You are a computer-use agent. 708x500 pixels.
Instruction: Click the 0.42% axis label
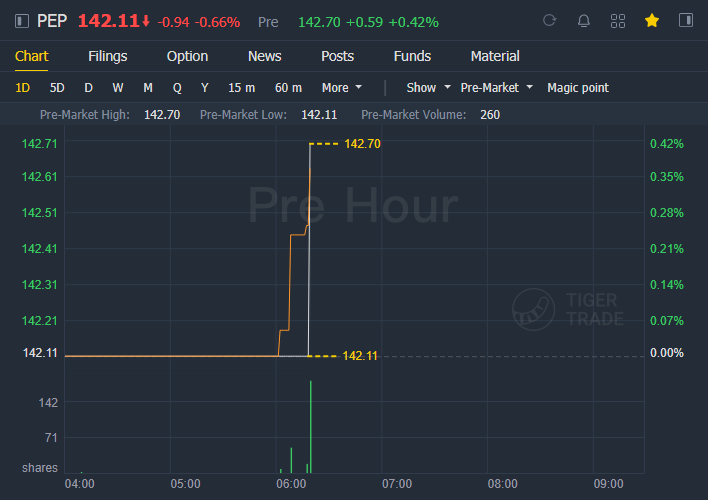click(x=666, y=144)
